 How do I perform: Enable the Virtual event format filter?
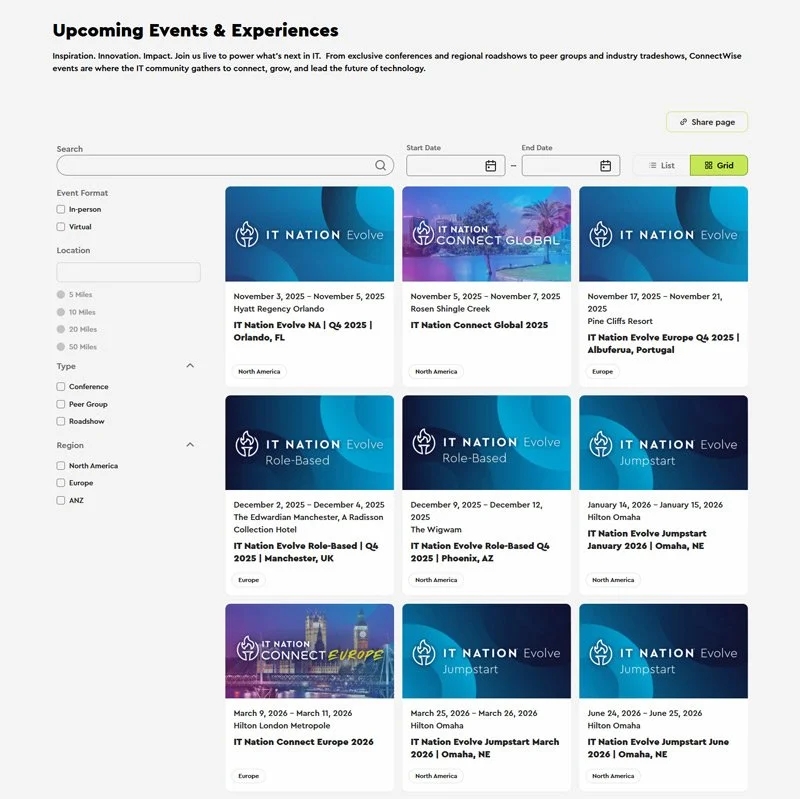[x=60, y=226]
